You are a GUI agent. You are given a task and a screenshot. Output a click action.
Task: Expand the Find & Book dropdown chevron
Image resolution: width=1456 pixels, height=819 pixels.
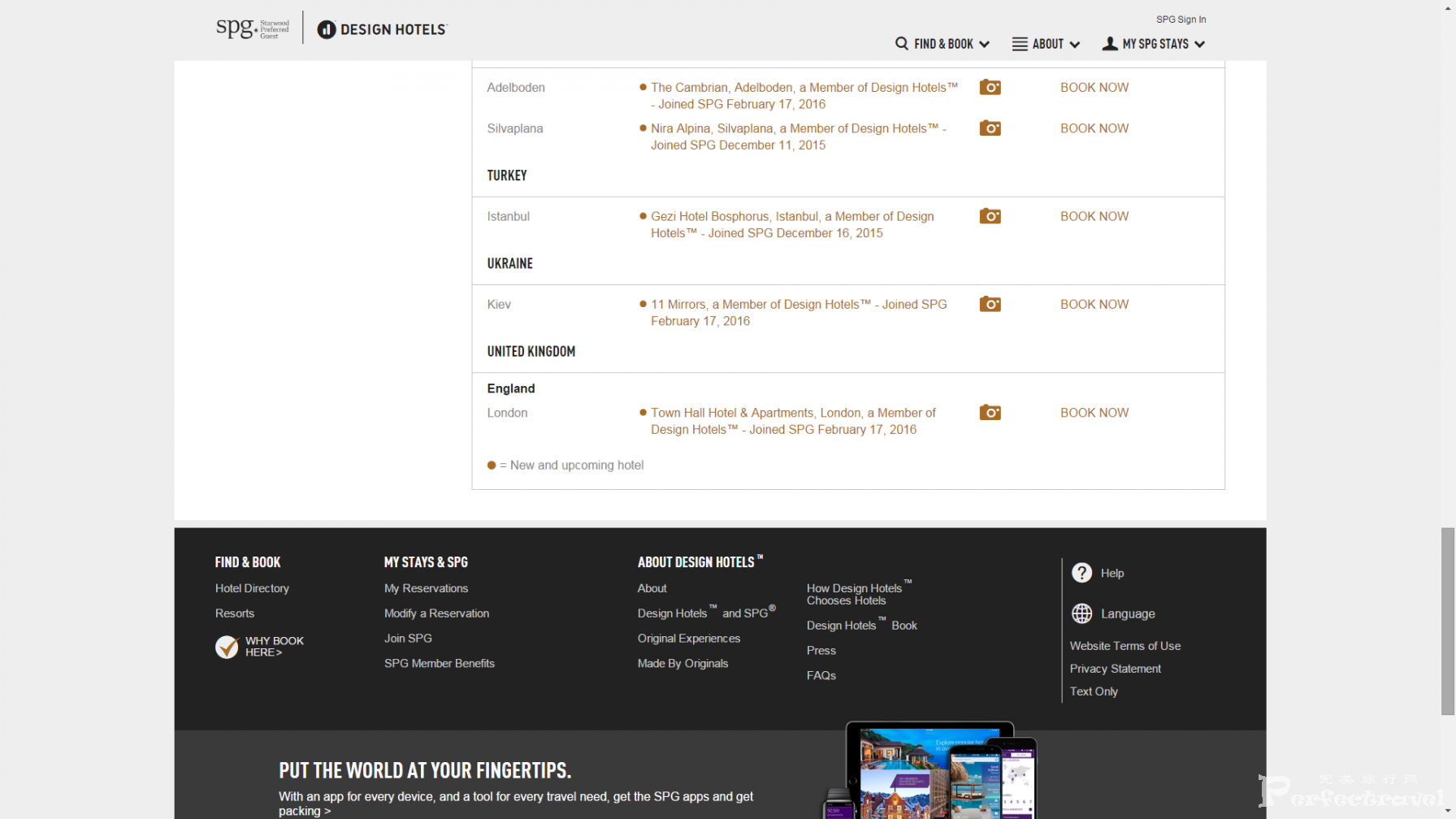tap(984, 45)
